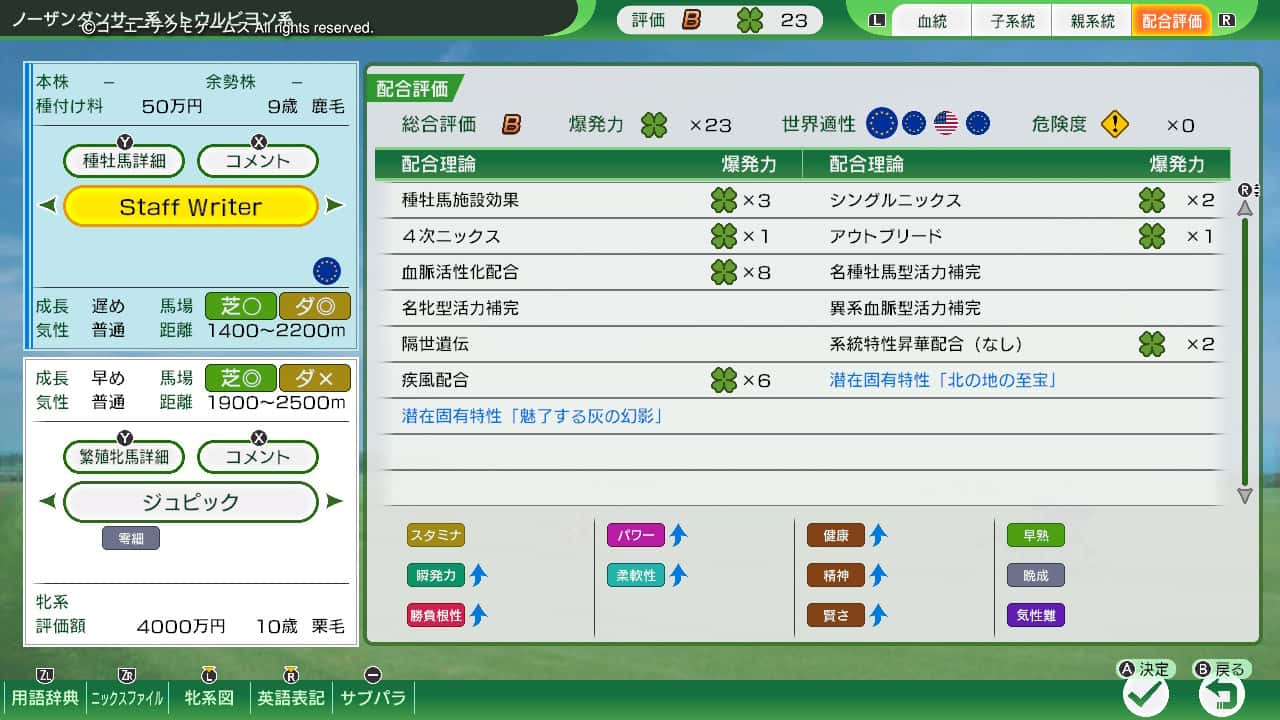Click left arrow beside Staff Writer
Image resolution: width=1280 pixels, height=720 pixels.
46,206
